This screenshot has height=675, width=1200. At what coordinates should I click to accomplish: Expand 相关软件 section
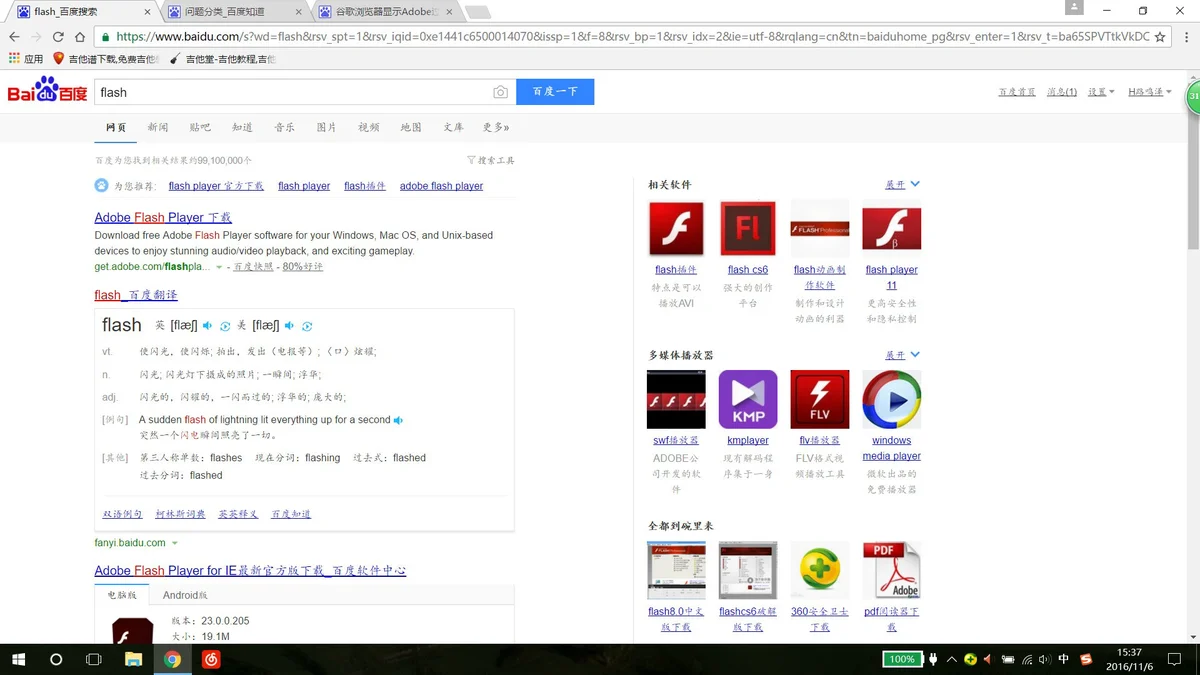(902, 185)
